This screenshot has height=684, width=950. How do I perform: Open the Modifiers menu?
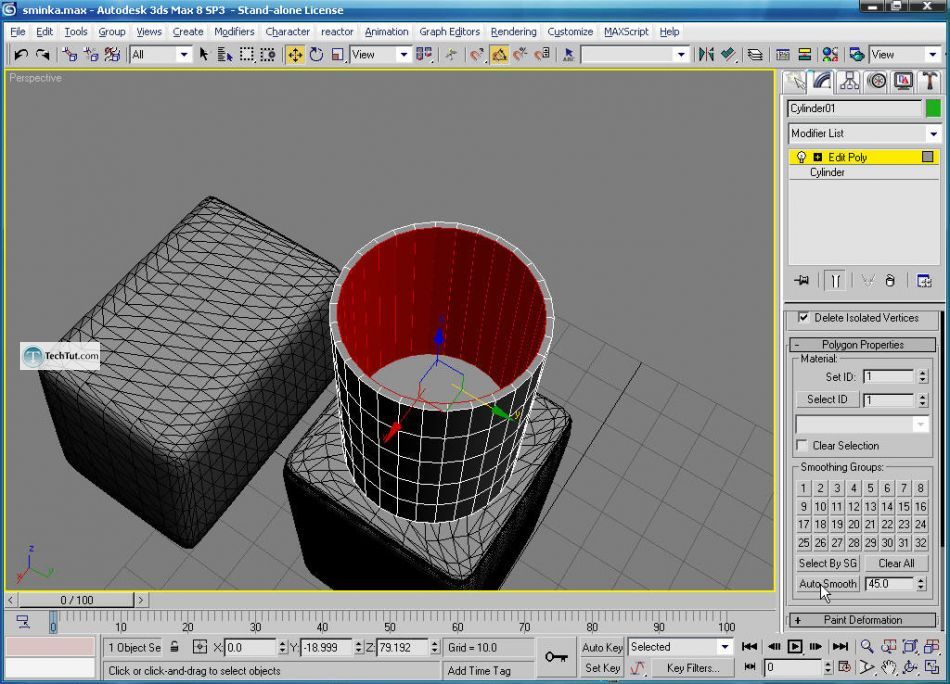(234, 32)
